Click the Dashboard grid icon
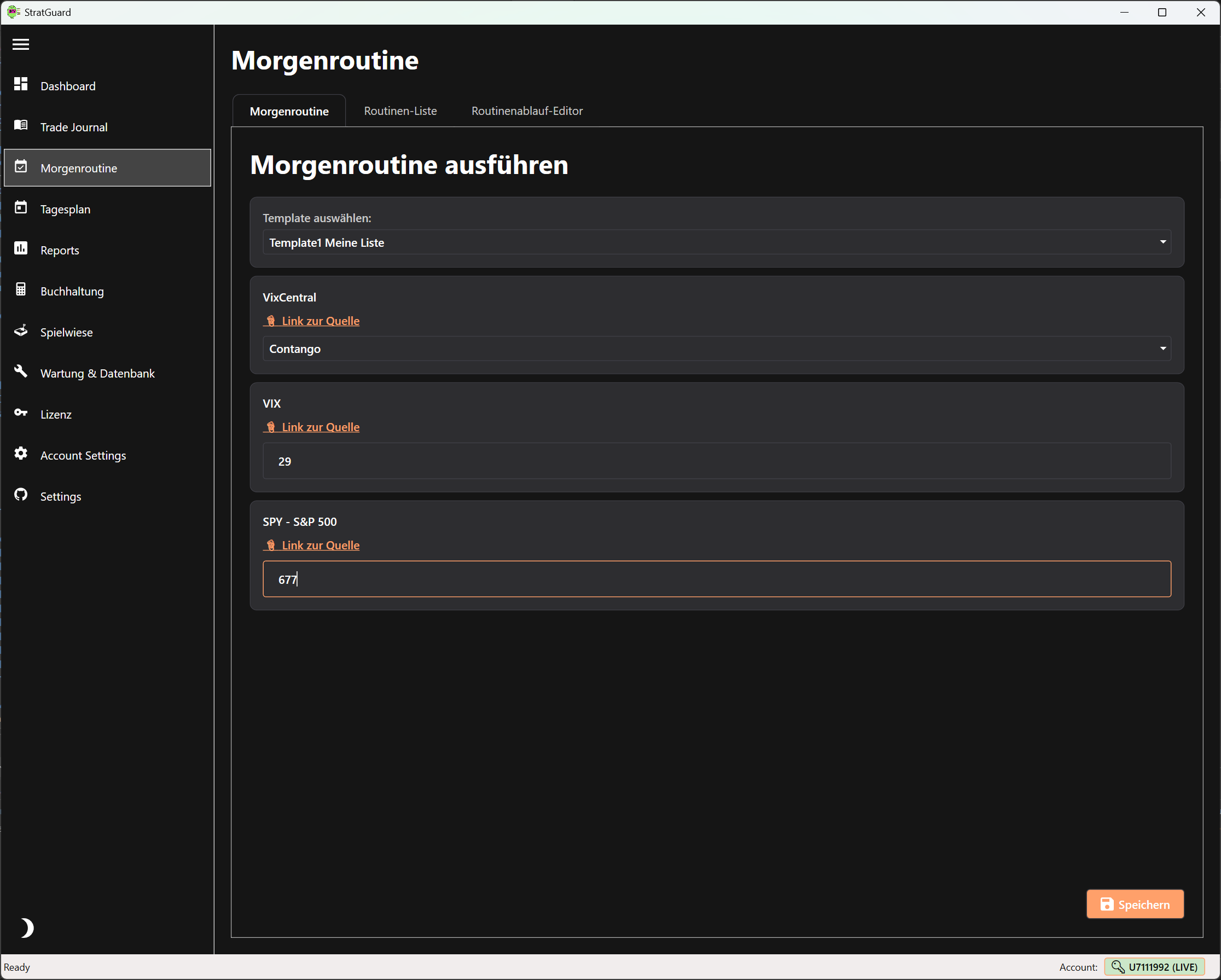Screen dimensions: 1221x980 click(21, 84)
